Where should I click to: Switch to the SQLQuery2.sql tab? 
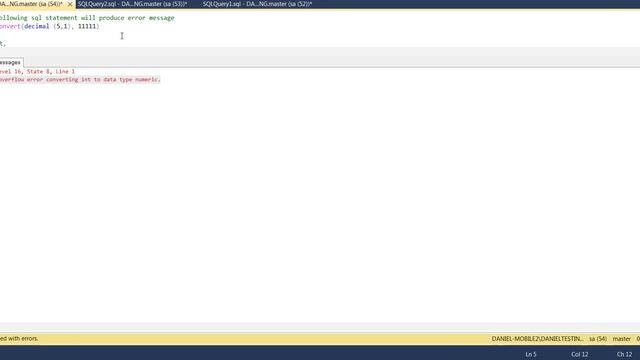point(132,4)
